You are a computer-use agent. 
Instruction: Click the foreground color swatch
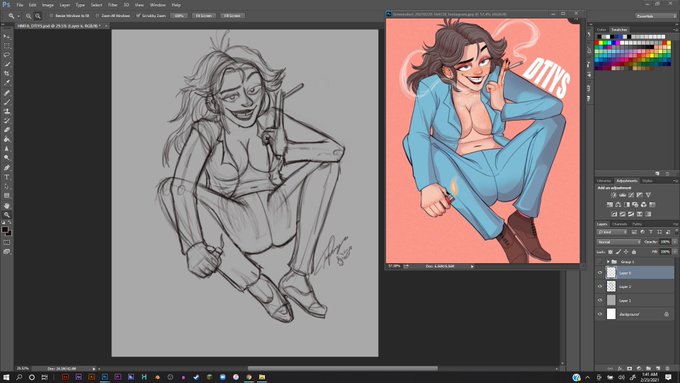pyautogui.click(x=5, y=229)
